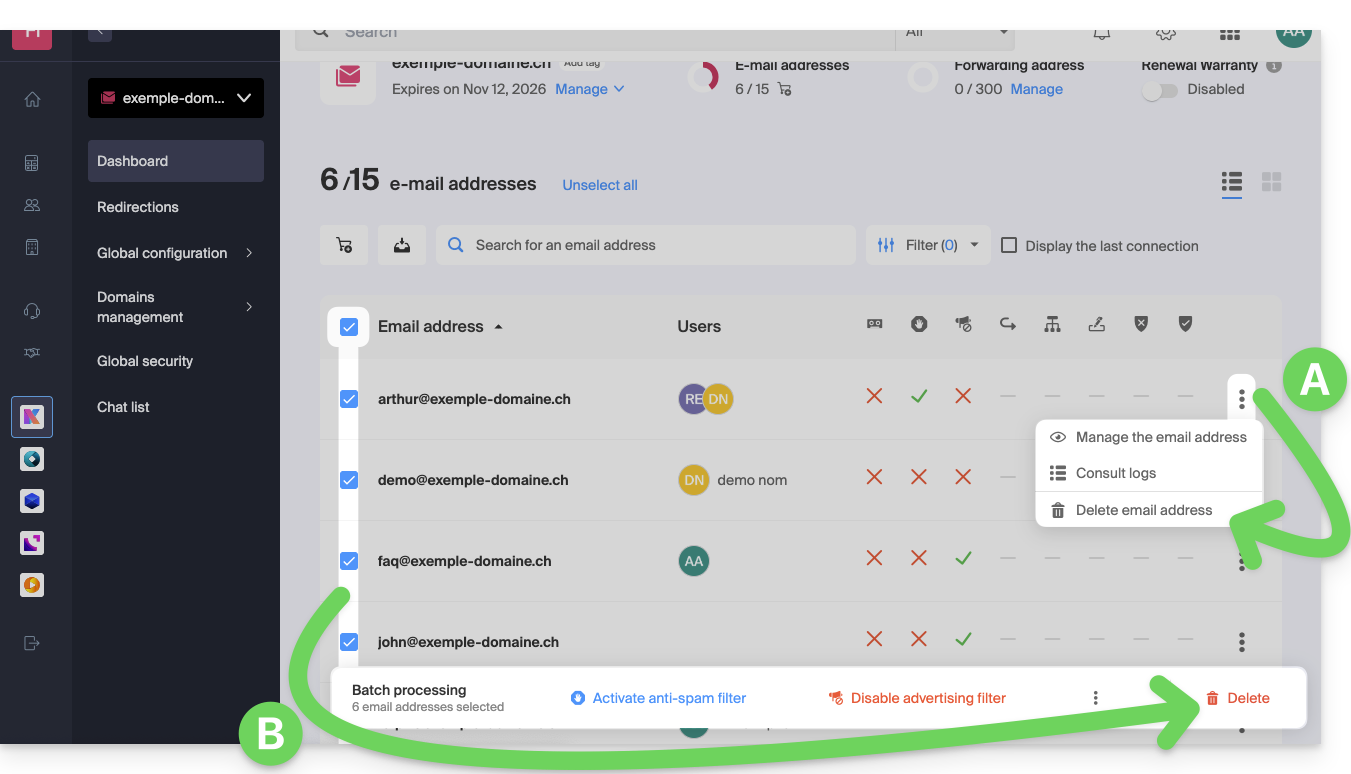Switch to grid view layout icon

coord(1271,182)
